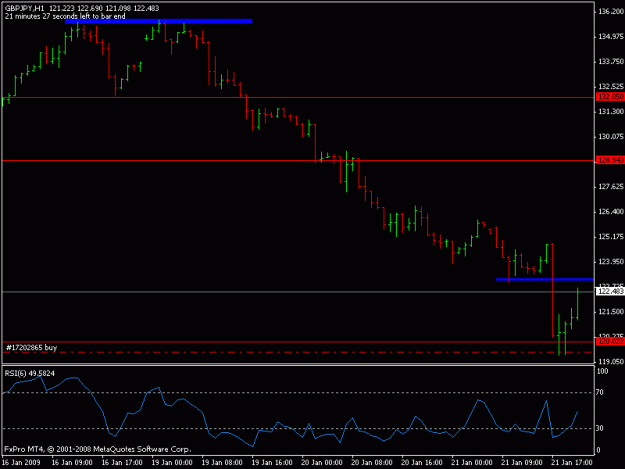The width and height of the screenshot is (625, 469).
Task: Click the red 120.022 price tag
Action: 610,341
